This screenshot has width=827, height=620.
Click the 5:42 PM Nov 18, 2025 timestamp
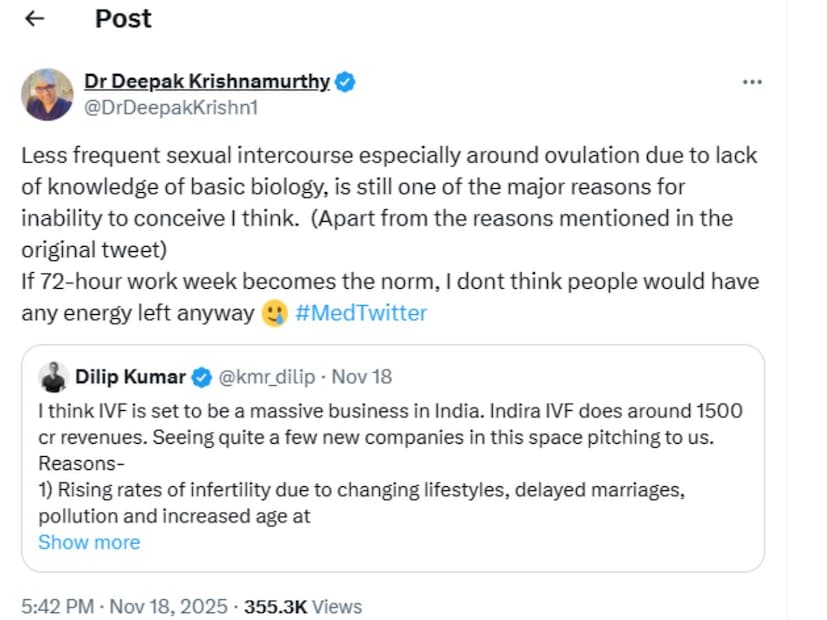[x=125, y=606]
